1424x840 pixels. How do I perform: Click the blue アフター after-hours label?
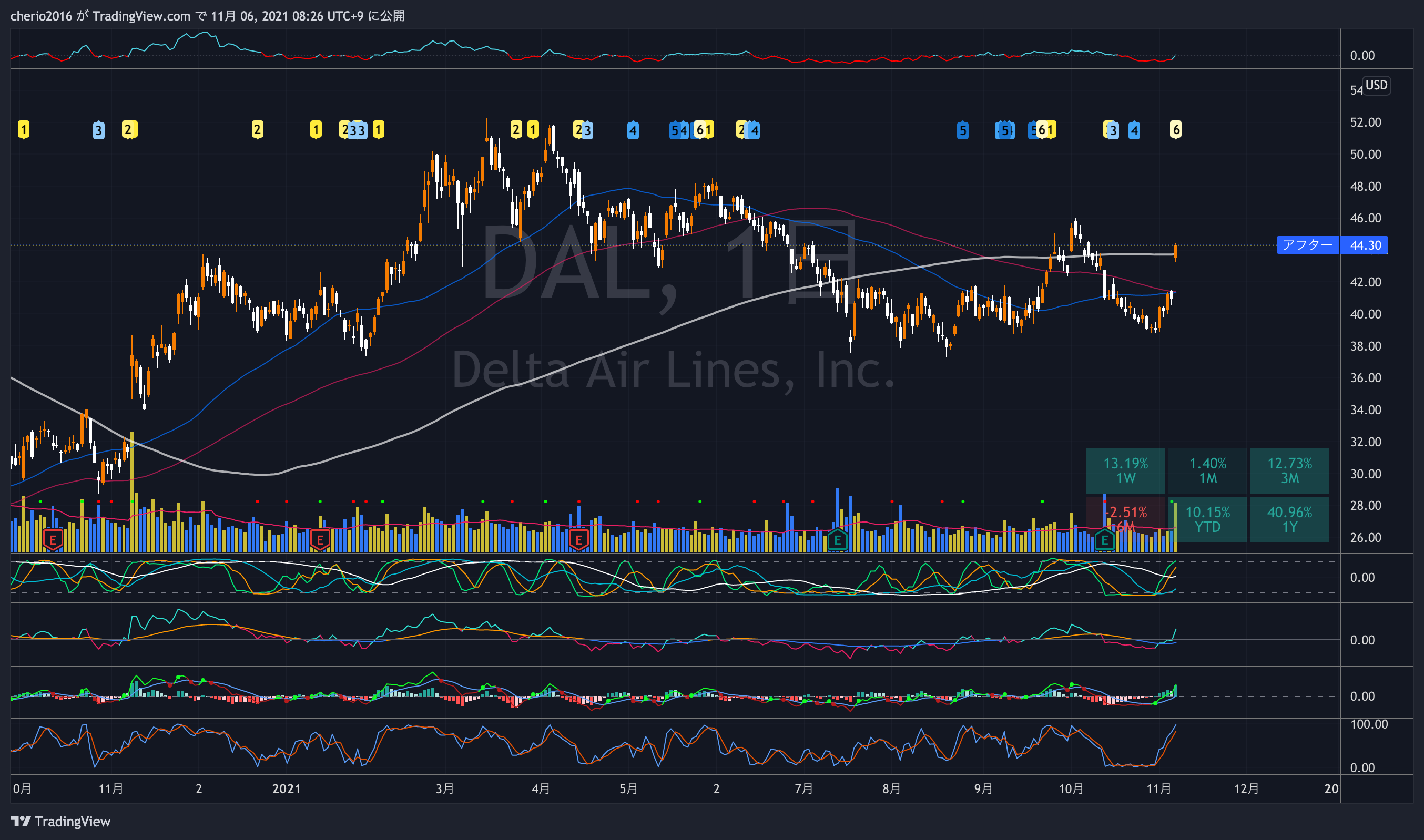pyautogui.click(x=1307, y=245)
